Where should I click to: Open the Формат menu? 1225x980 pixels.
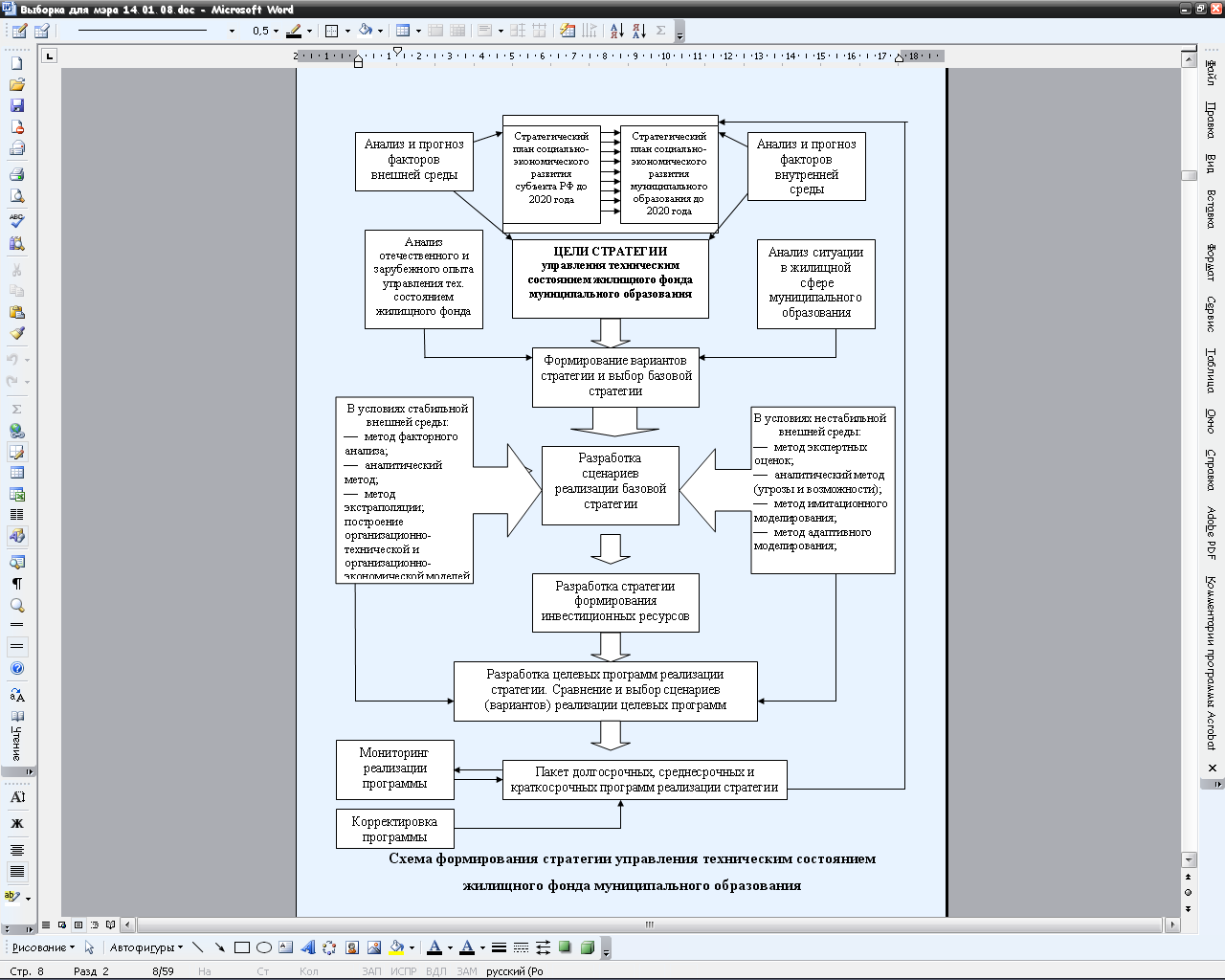(x=1211, y=262)
